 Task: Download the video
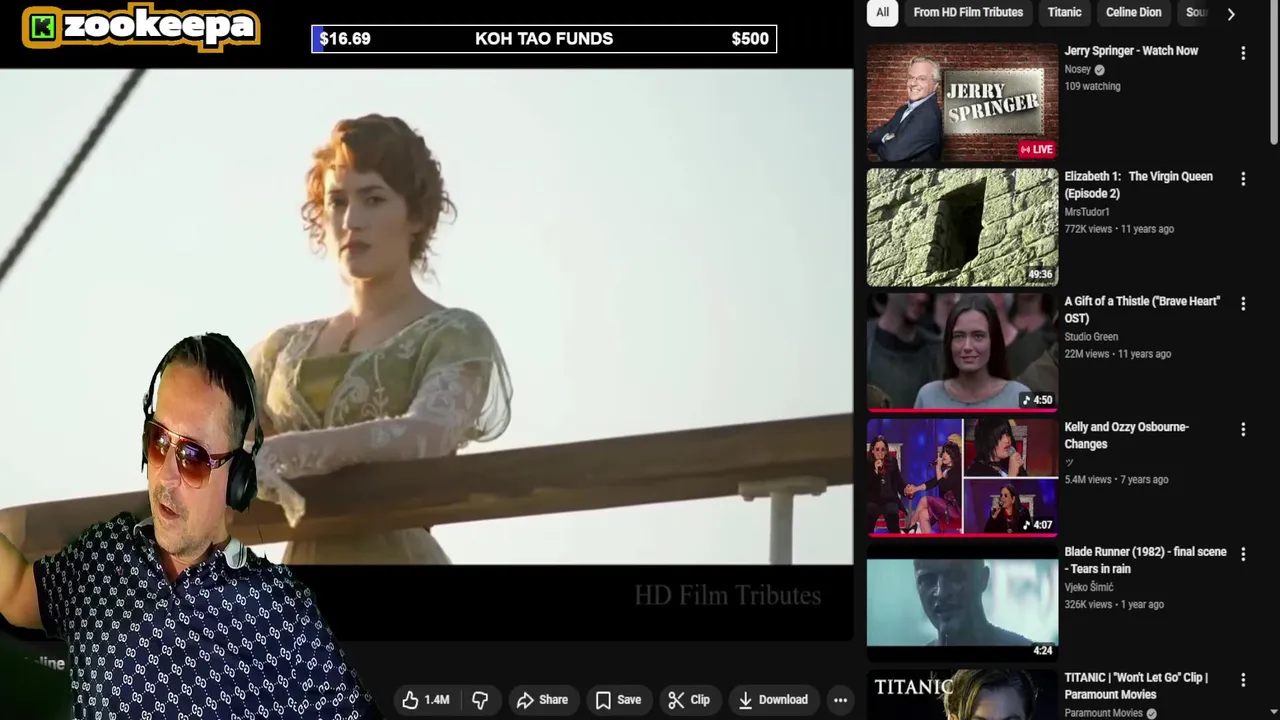tap(772, 700)
